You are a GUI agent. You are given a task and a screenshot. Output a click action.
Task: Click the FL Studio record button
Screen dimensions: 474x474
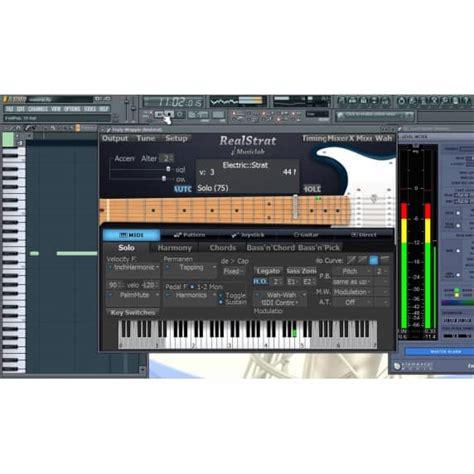coord(180,115)
